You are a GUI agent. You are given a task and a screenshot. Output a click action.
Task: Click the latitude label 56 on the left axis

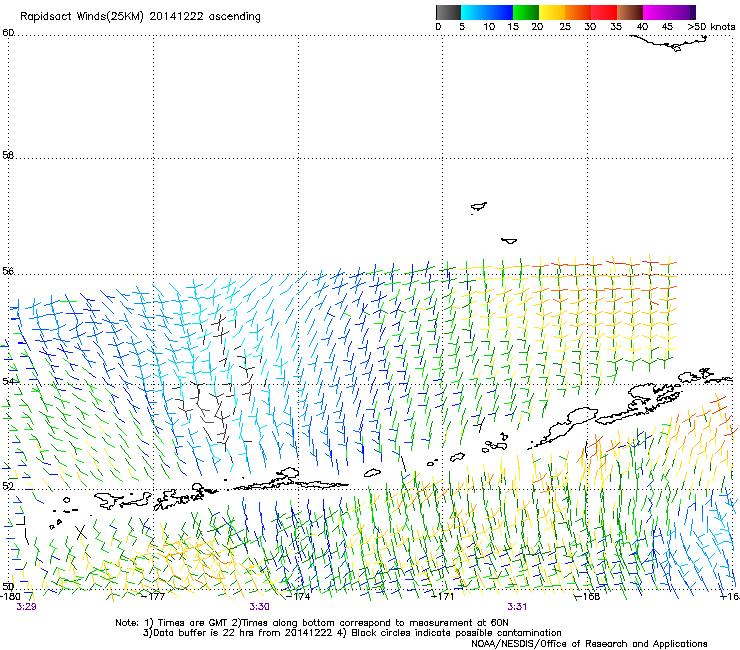tap(8, 271)
